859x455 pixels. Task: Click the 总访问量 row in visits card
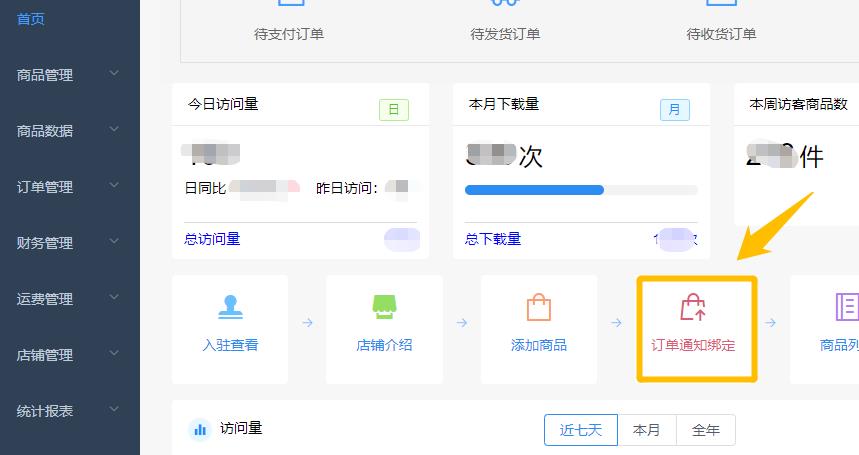(213, 239)
